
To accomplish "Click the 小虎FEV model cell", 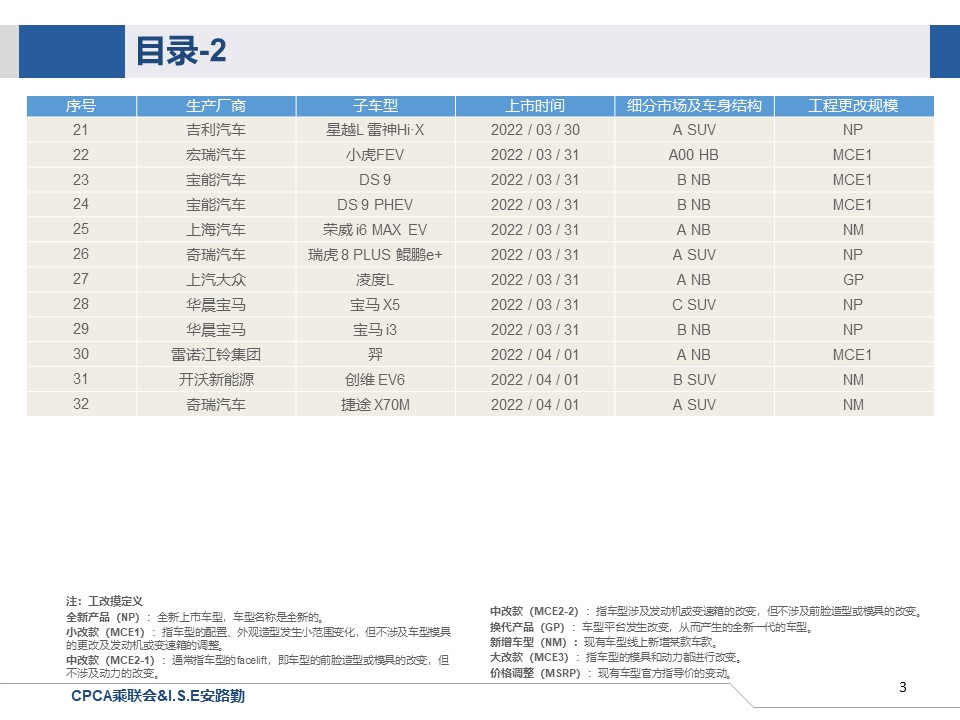I will (x=375, y=155).
